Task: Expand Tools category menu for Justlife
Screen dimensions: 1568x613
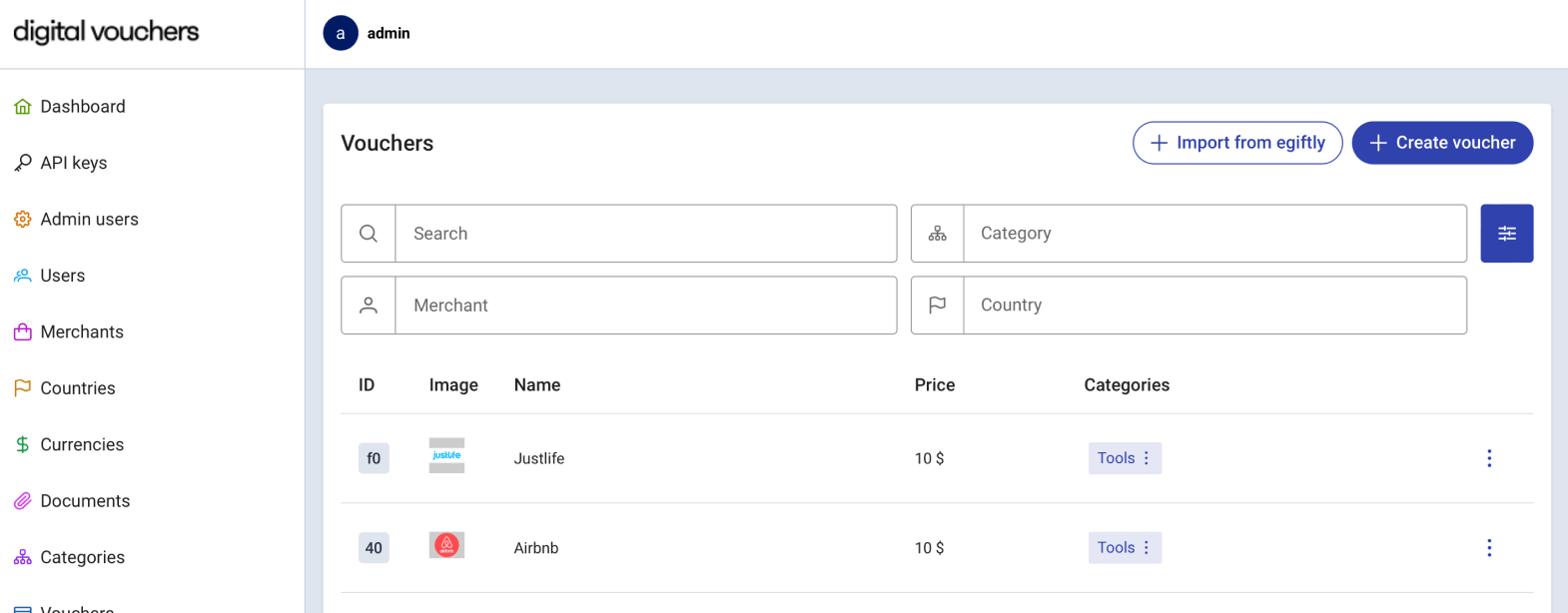Action: point(1147,458)
